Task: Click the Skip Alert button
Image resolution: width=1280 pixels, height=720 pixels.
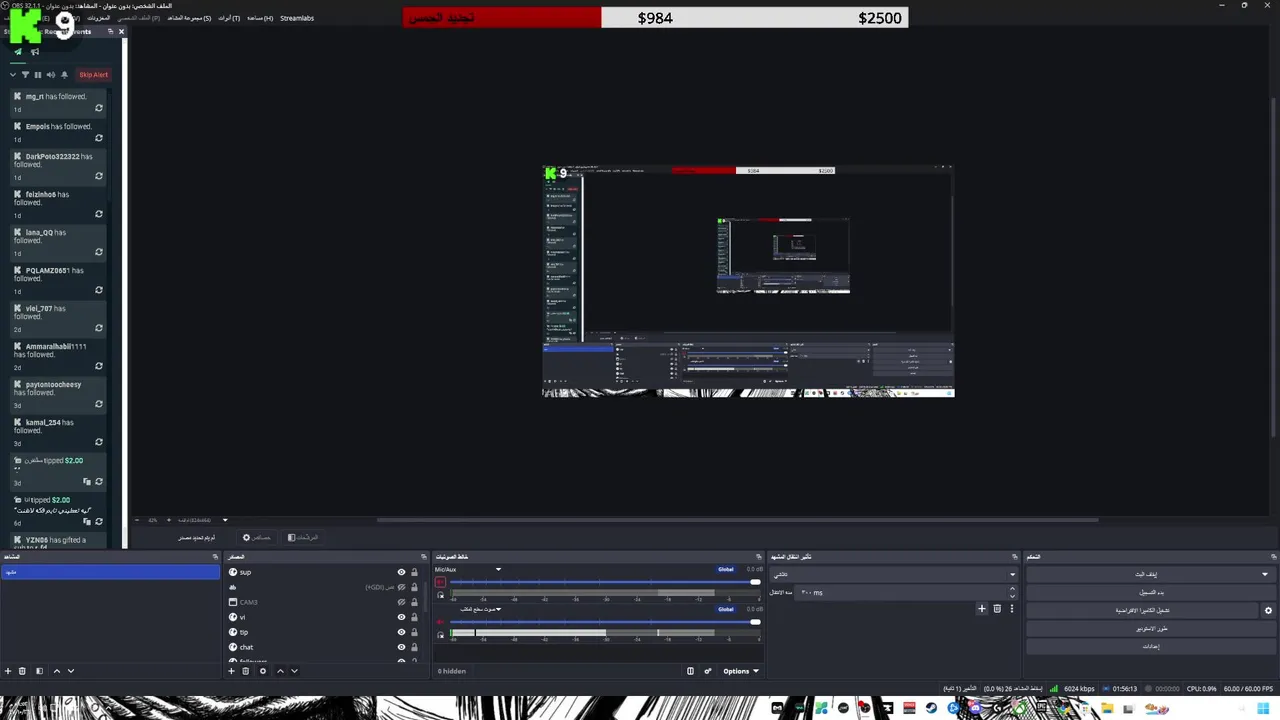Action: pos(94,74)
